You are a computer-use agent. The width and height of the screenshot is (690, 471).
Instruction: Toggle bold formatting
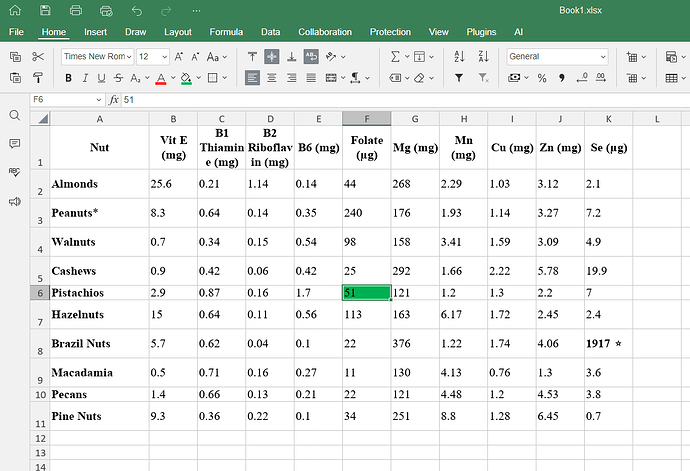68,78
